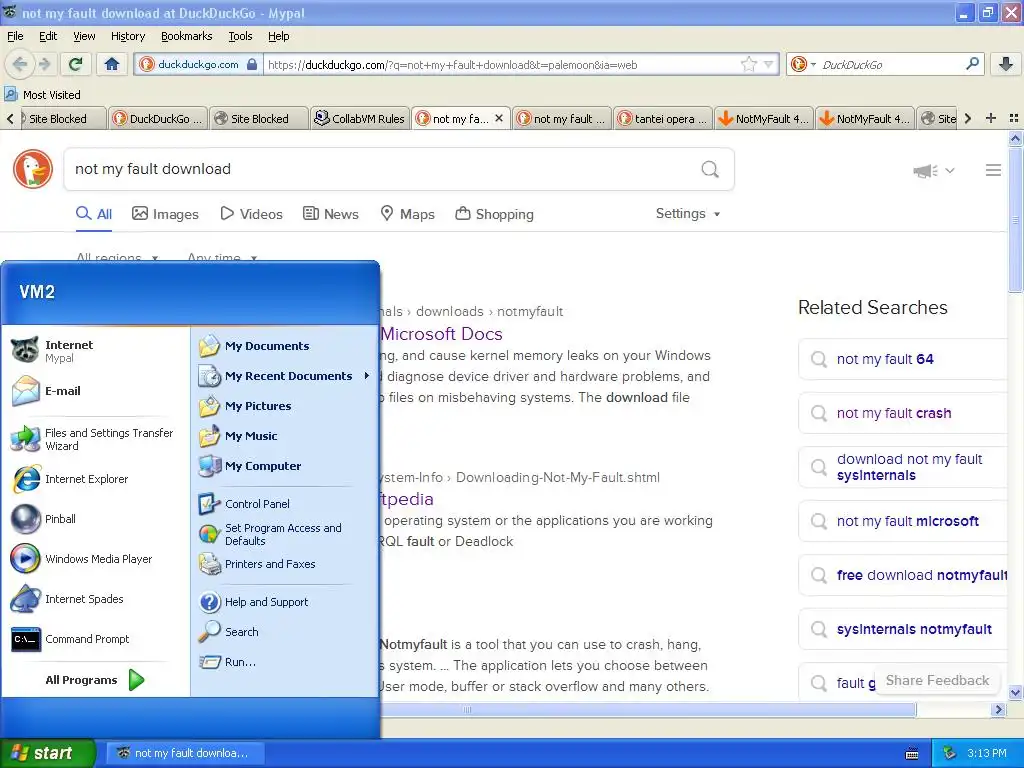The height and width of the screenshot is (768, 1024).
Task: Close the active 'not my fa...' tab
Action: (499, 118)
